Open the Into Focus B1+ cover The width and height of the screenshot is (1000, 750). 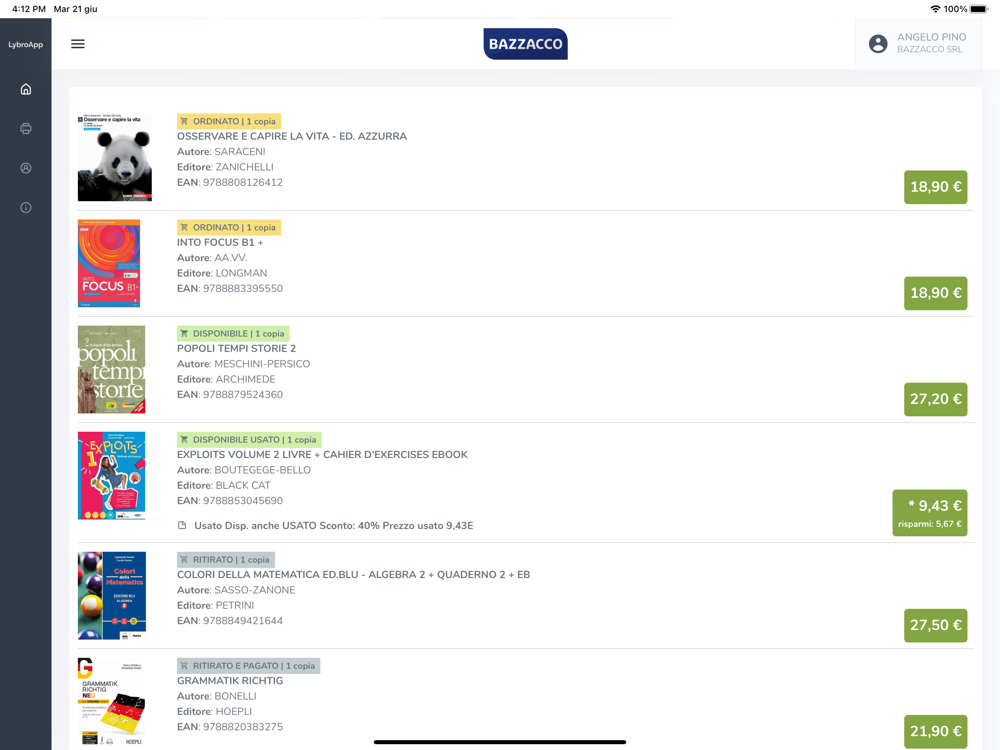(109, 263)
